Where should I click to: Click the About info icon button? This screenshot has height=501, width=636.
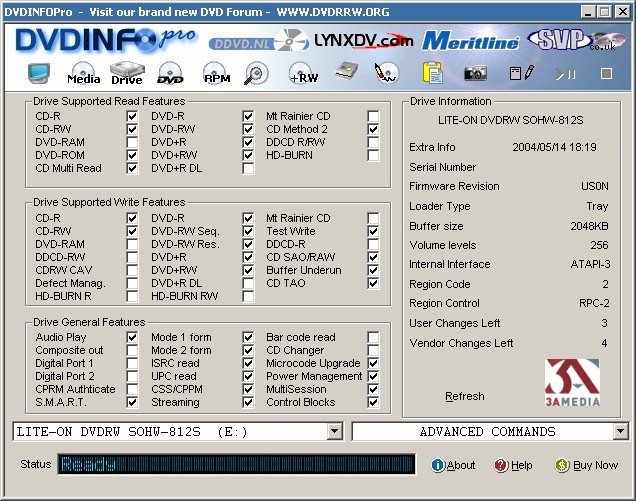coord(453,465)
